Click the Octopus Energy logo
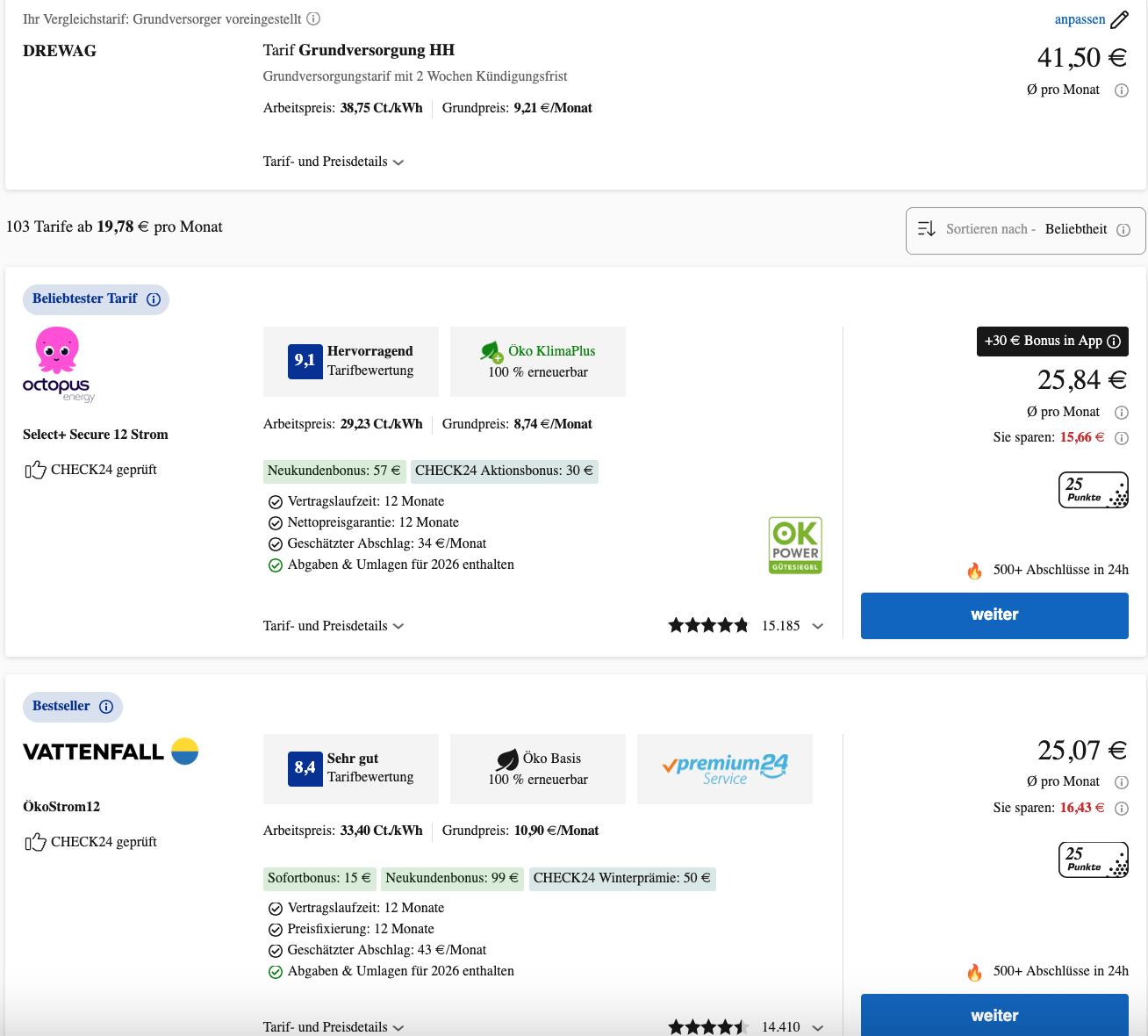This screenshot has width=1148, height=1036. point(58,364)
